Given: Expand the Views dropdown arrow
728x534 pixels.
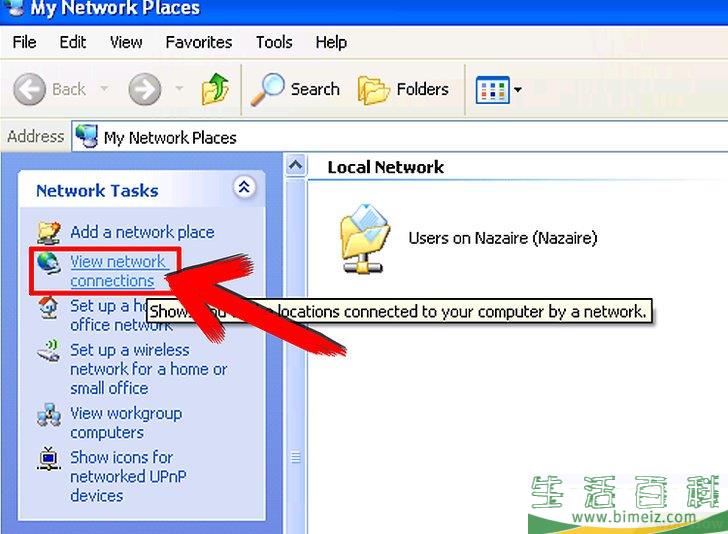Looking at the screenshot, I should tap(518, 89).
